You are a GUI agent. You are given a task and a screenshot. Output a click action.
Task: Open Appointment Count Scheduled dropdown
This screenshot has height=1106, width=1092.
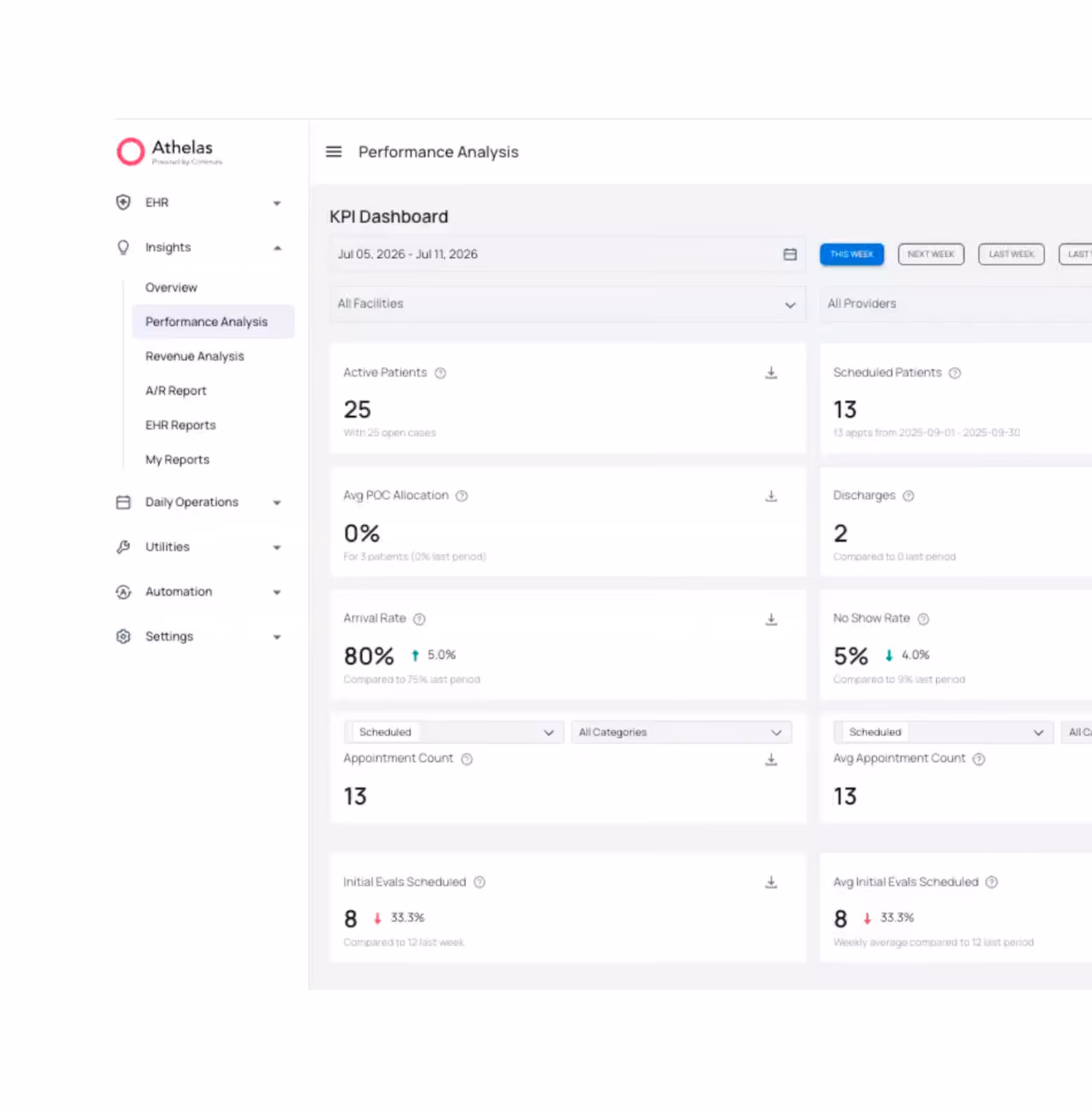(453, 732)
